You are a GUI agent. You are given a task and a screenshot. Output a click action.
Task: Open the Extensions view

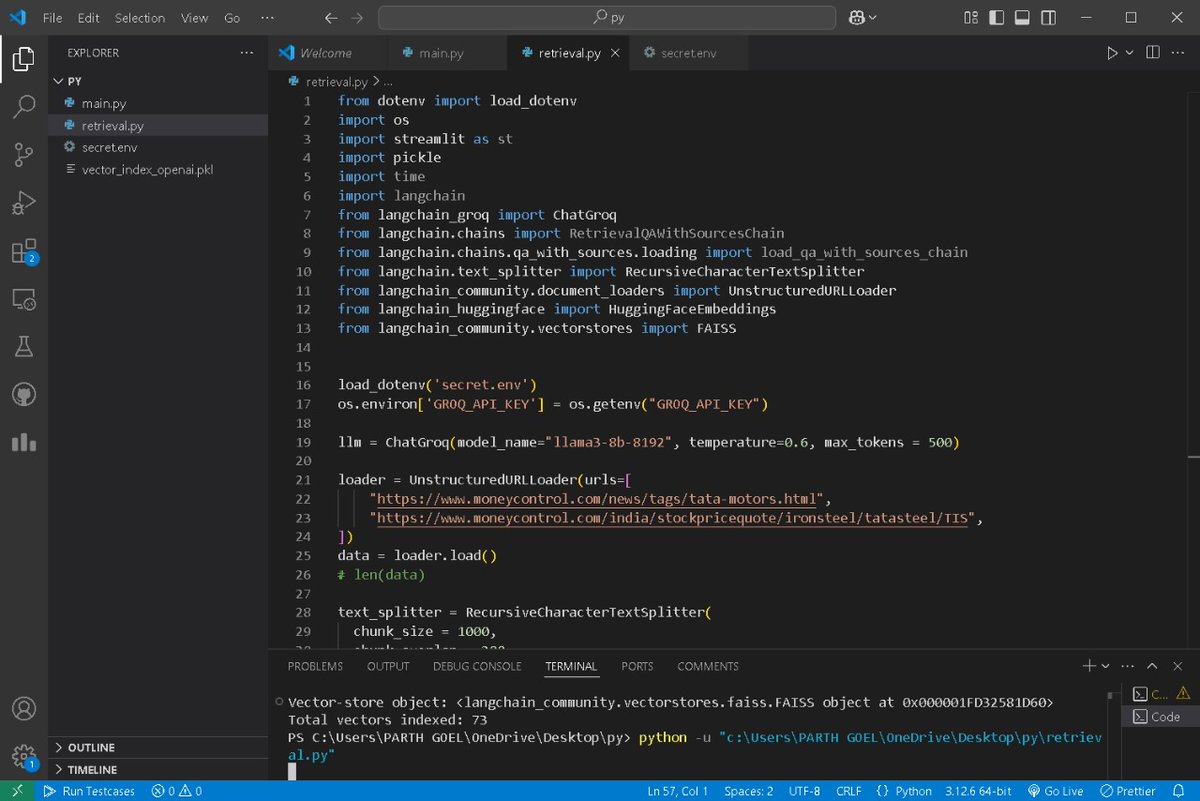pos(24,250)
